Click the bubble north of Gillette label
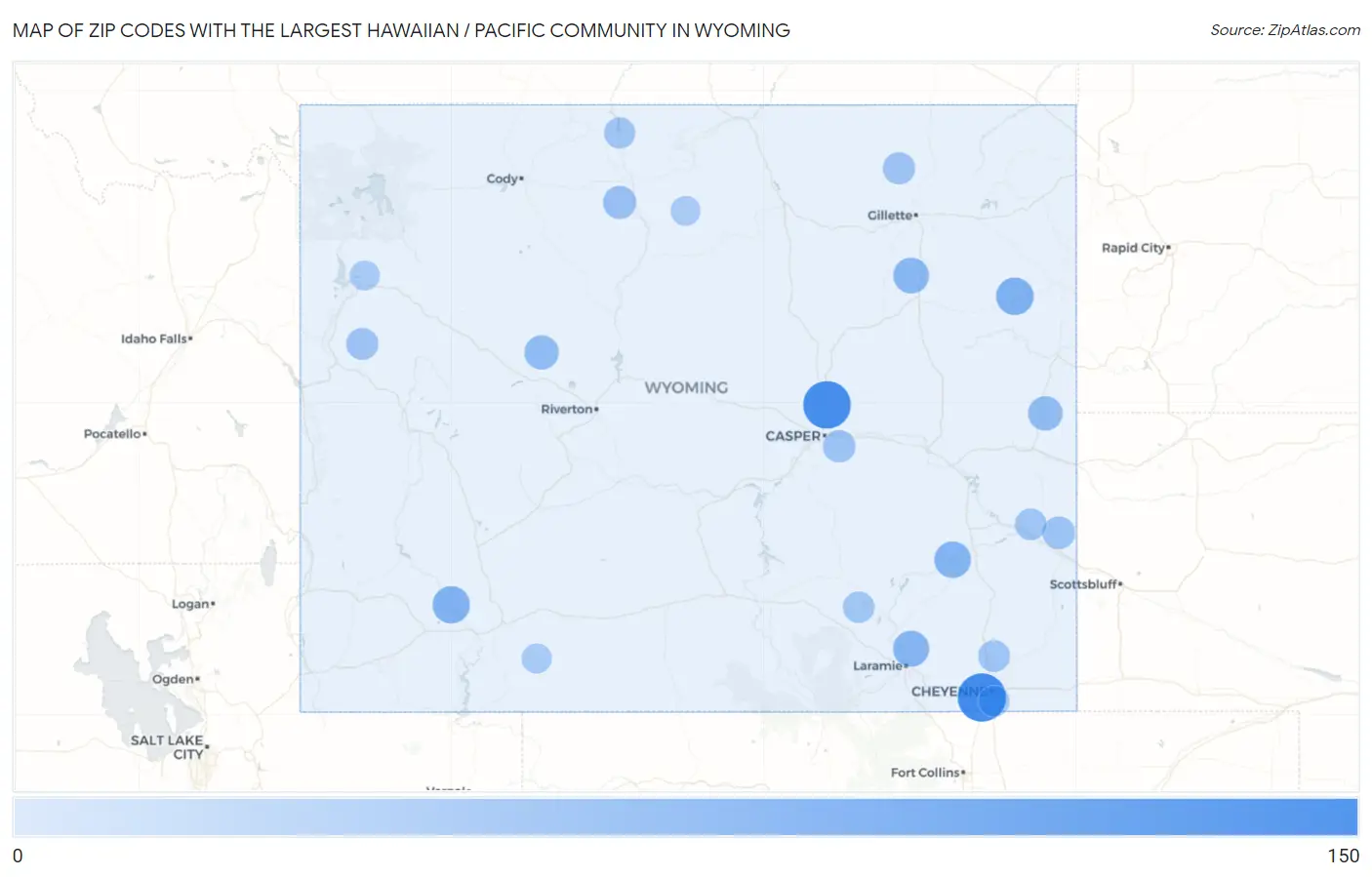 coord(899,168)
